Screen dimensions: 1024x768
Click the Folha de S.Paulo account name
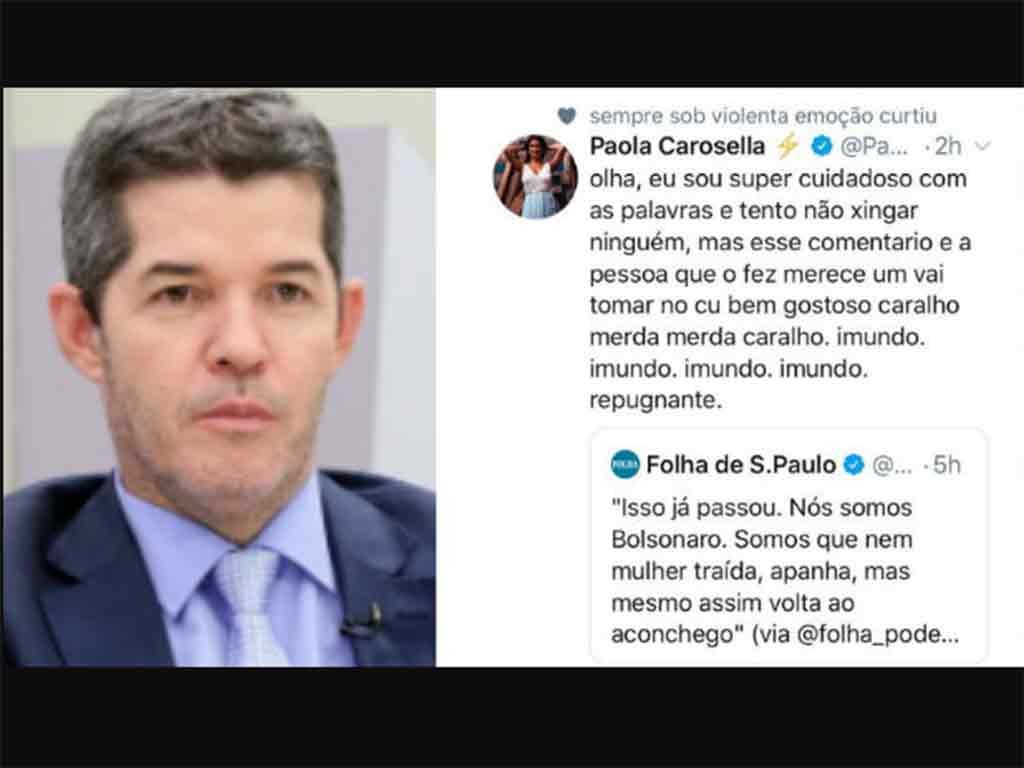[741, 464]
